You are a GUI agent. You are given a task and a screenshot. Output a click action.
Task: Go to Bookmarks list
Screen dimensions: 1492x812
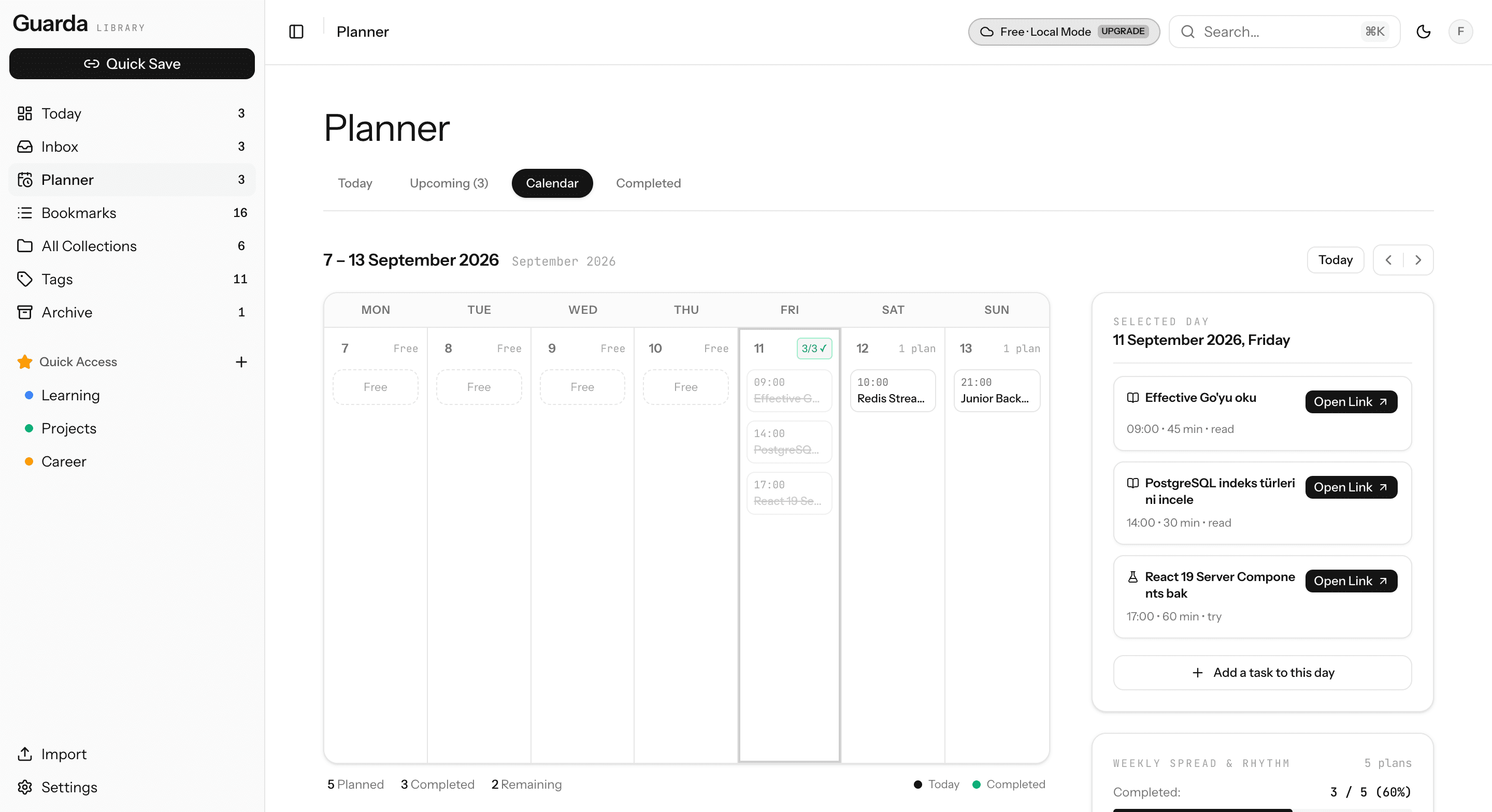click(x=132, y=213)
